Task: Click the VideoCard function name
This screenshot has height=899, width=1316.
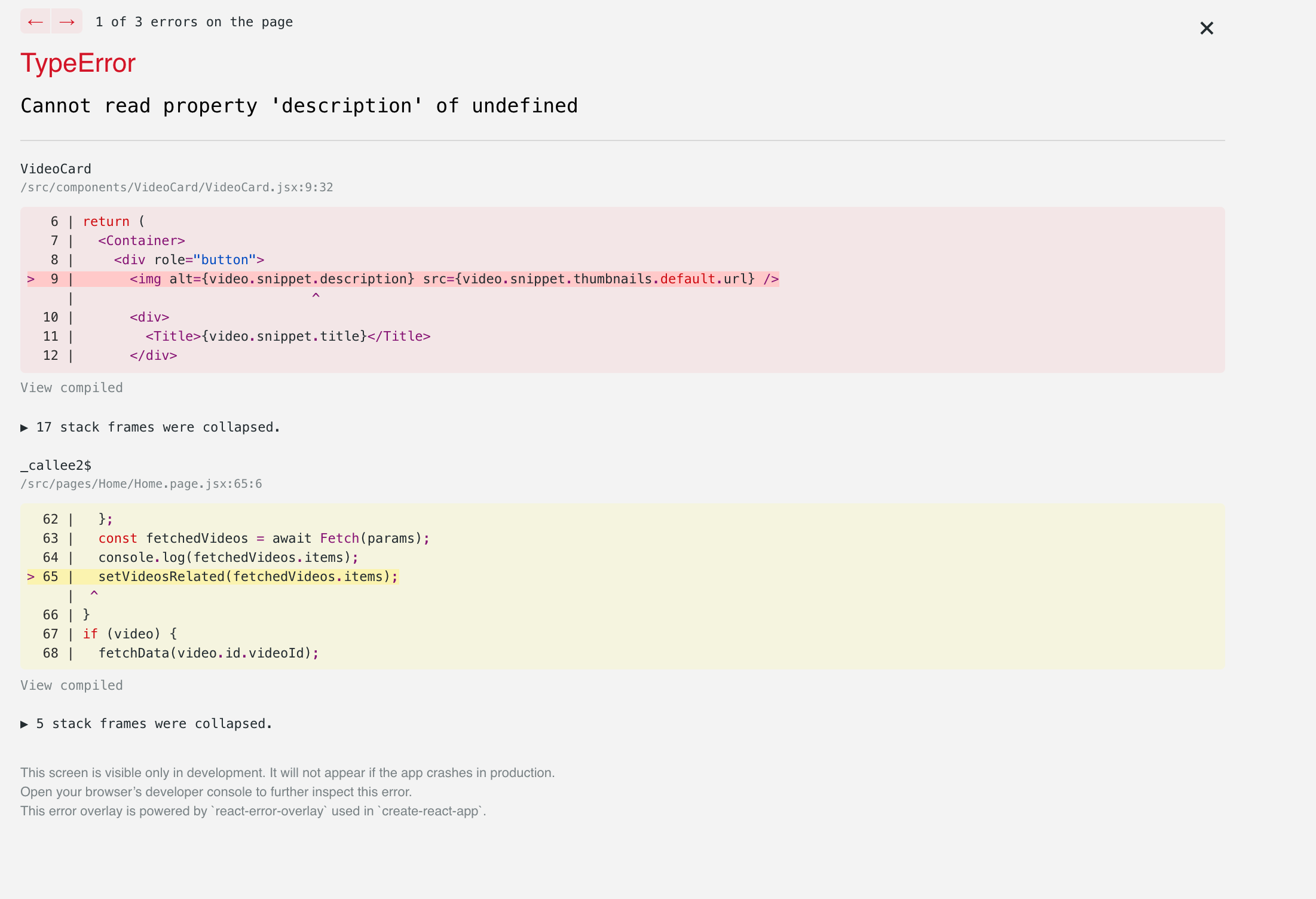Action: click(x=56, y=169)
